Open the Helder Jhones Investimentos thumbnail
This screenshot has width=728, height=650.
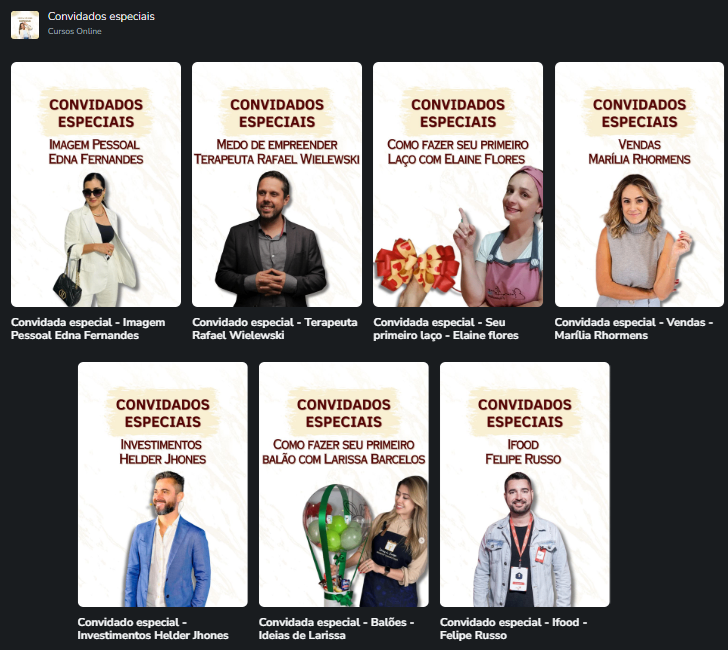click(x=163, y=484)
